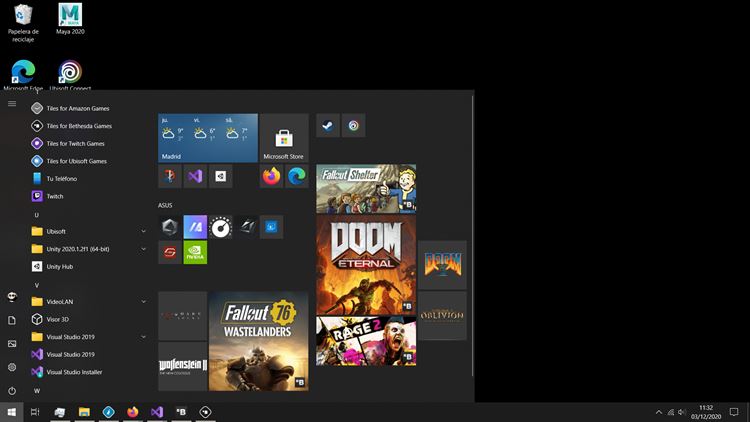Open Tiles for Twitch Games
The image size is (750, 422).
coord(88,144)
